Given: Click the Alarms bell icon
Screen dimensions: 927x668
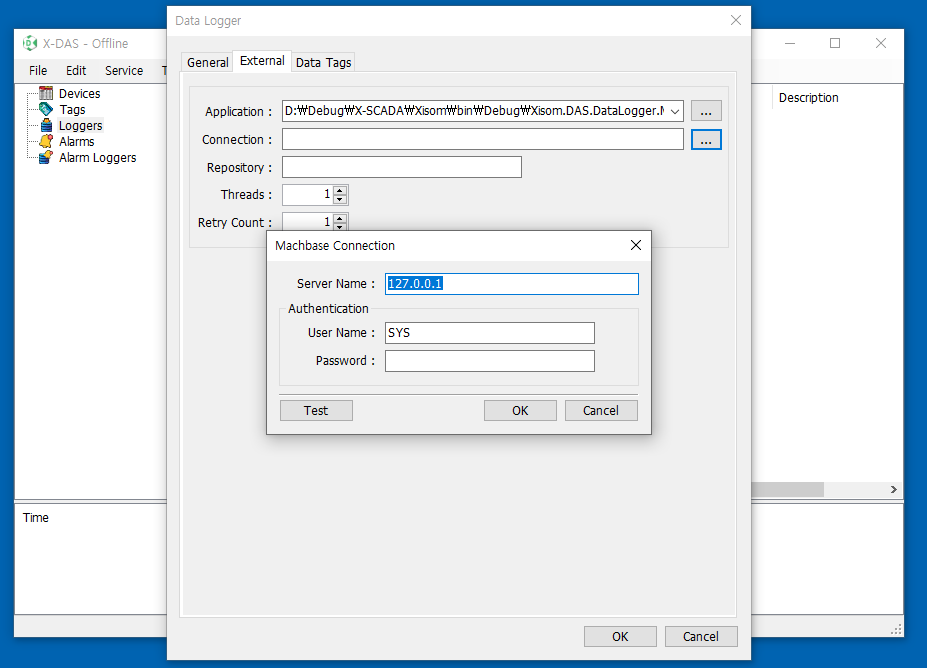Looking at the screenshot, I should pos(46,141).
